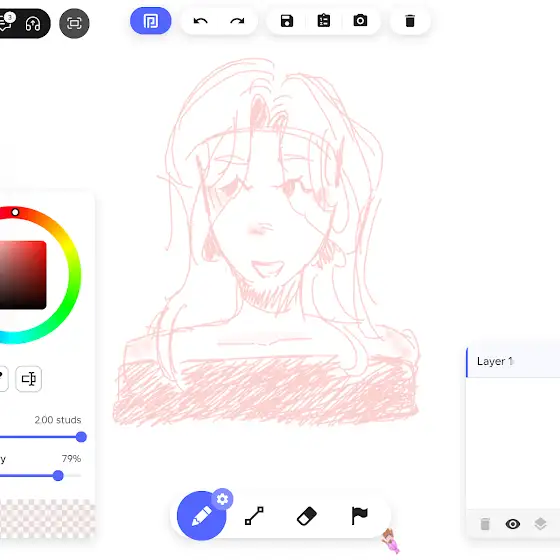Undo the last stroke
560x560 pixels.
[200, 21]
